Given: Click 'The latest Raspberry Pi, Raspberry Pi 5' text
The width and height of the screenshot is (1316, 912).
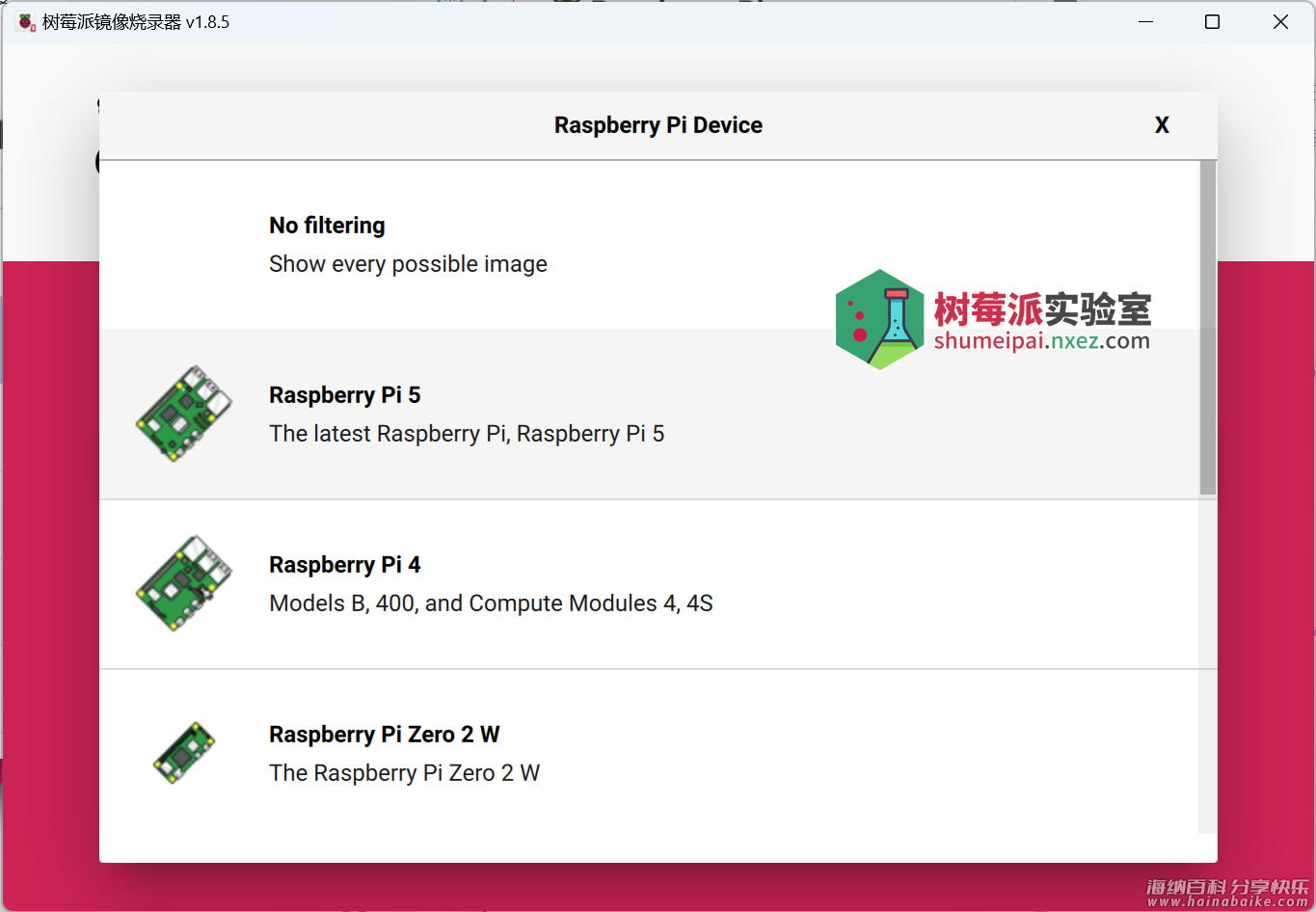Looking at the screenshot, I should point(467,434).
